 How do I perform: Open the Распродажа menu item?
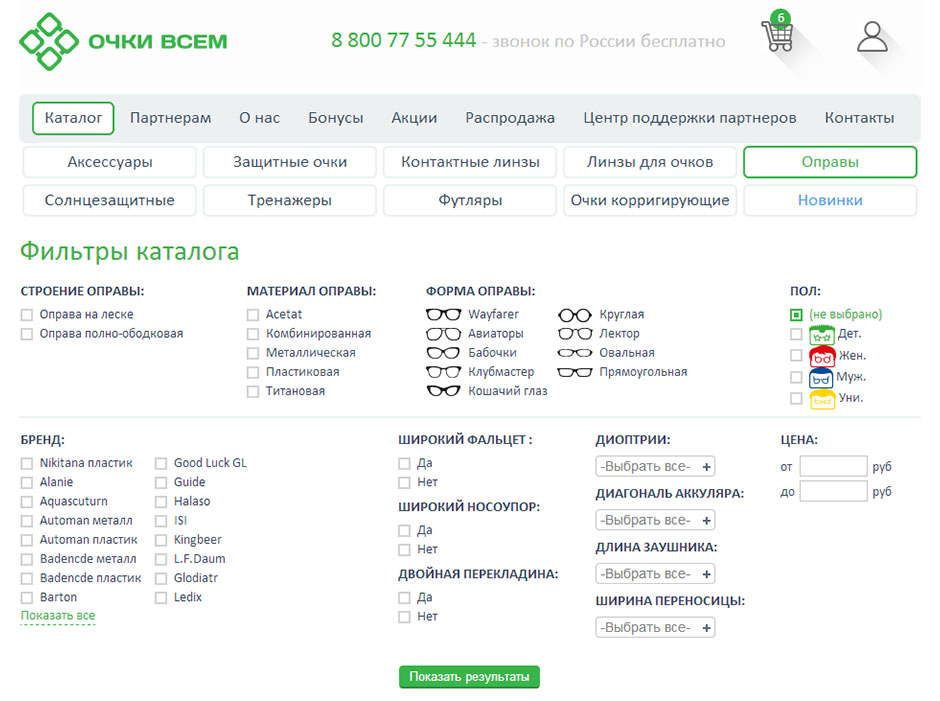pyautogui.click(x=509, y=118)
